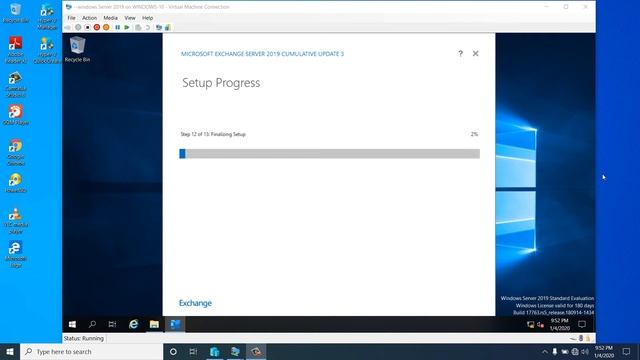
Task: Click the VM muted volume tray icon
Action: click(540, 324)
